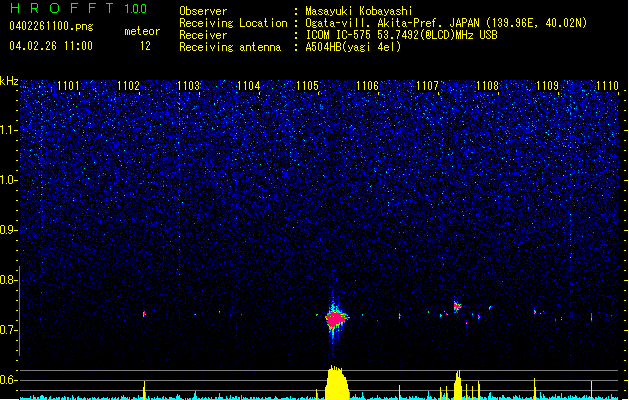Image resolution: width=629 pixels, height=400 pixels.
Task: Click the yellow power spike after 1102
Action: tap(144, 390)
